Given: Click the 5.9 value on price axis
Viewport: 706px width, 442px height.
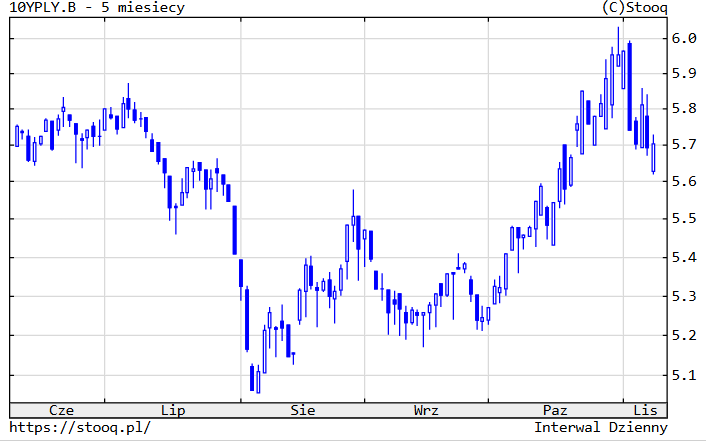Looking at the screenshot, I should pyautogui.click(x=684, y=73).
